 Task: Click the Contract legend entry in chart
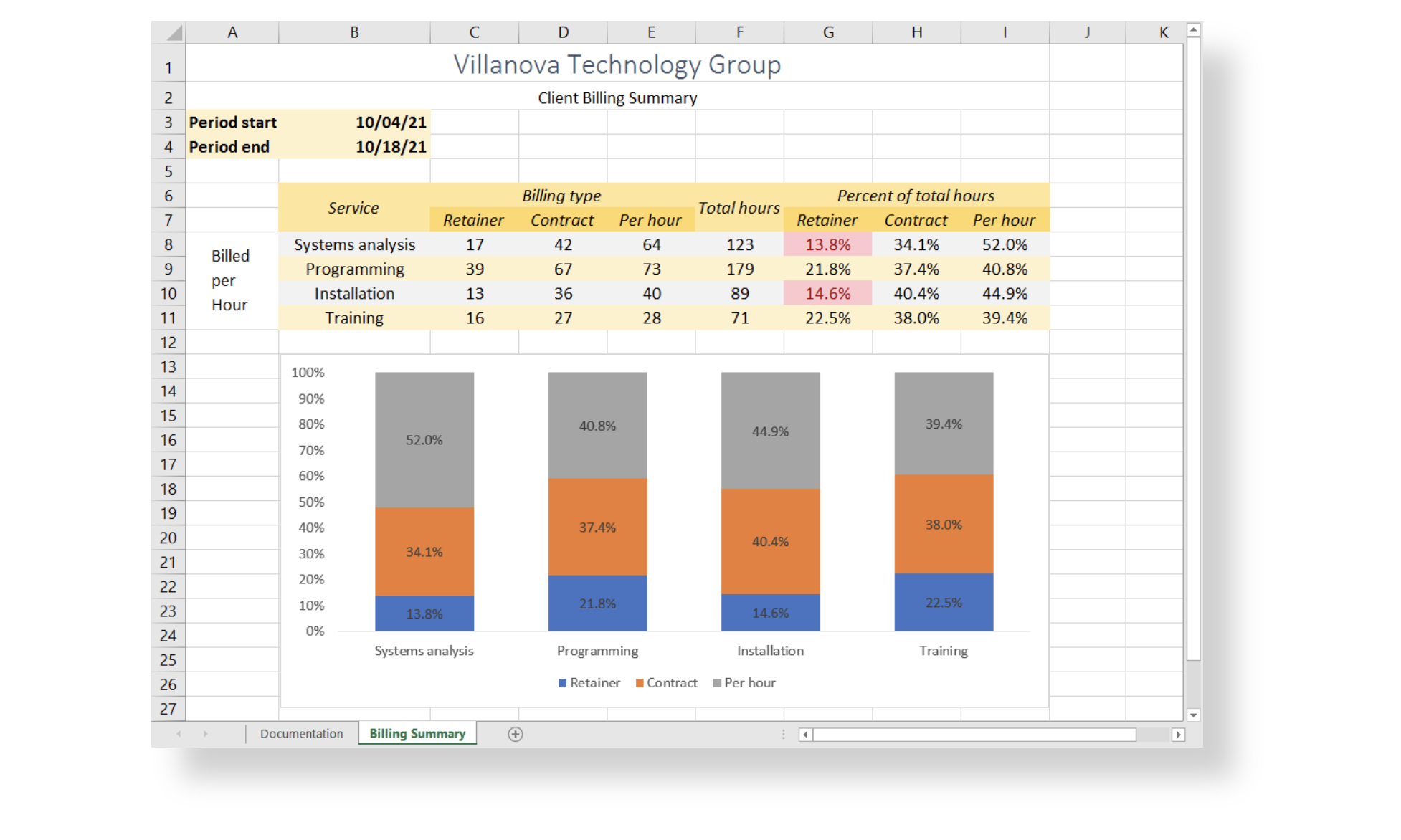[666, 683]
